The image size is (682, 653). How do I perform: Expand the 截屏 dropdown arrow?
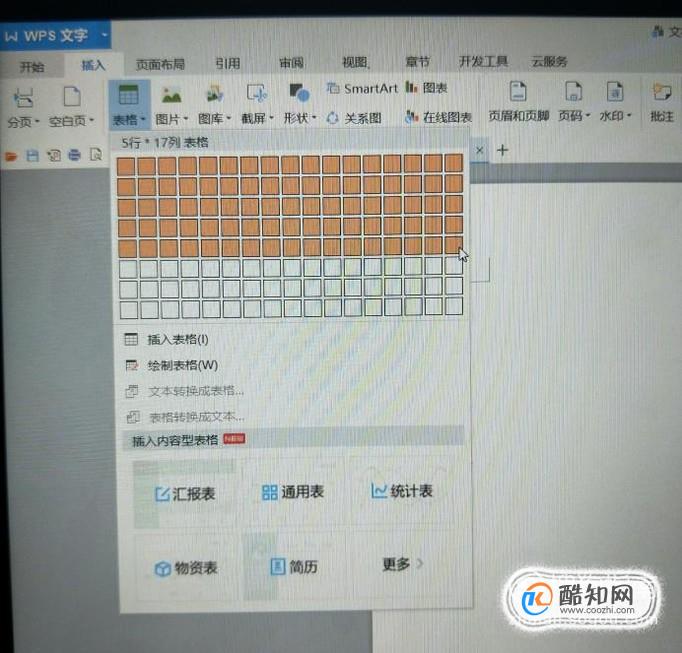[271, 117]
